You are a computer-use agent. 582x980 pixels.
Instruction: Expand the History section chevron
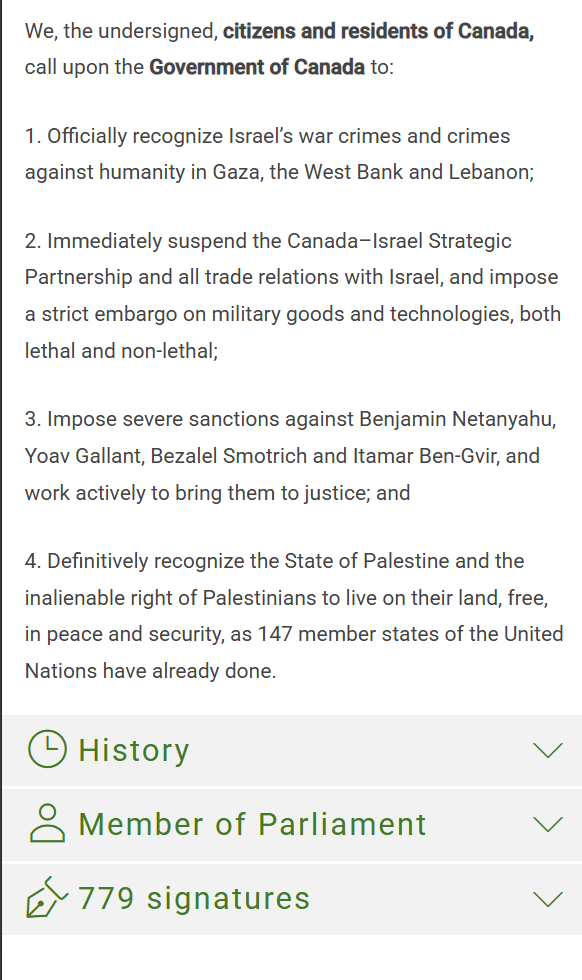coord(548,750)
